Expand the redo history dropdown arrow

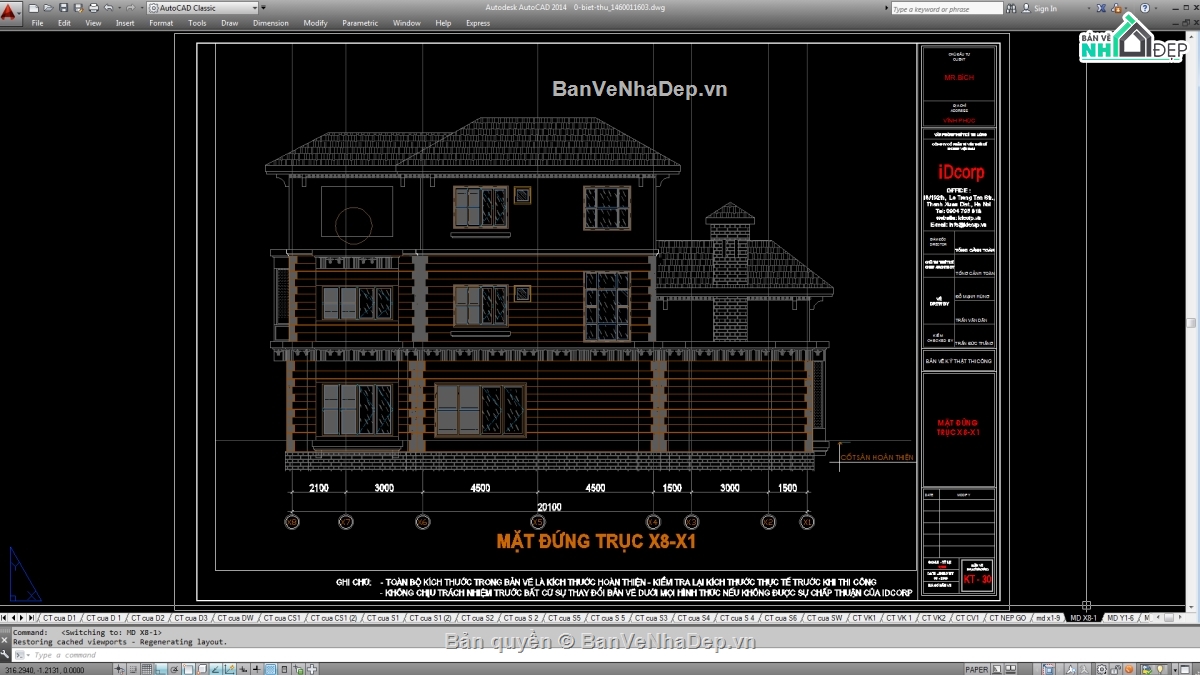pos(141,8)
